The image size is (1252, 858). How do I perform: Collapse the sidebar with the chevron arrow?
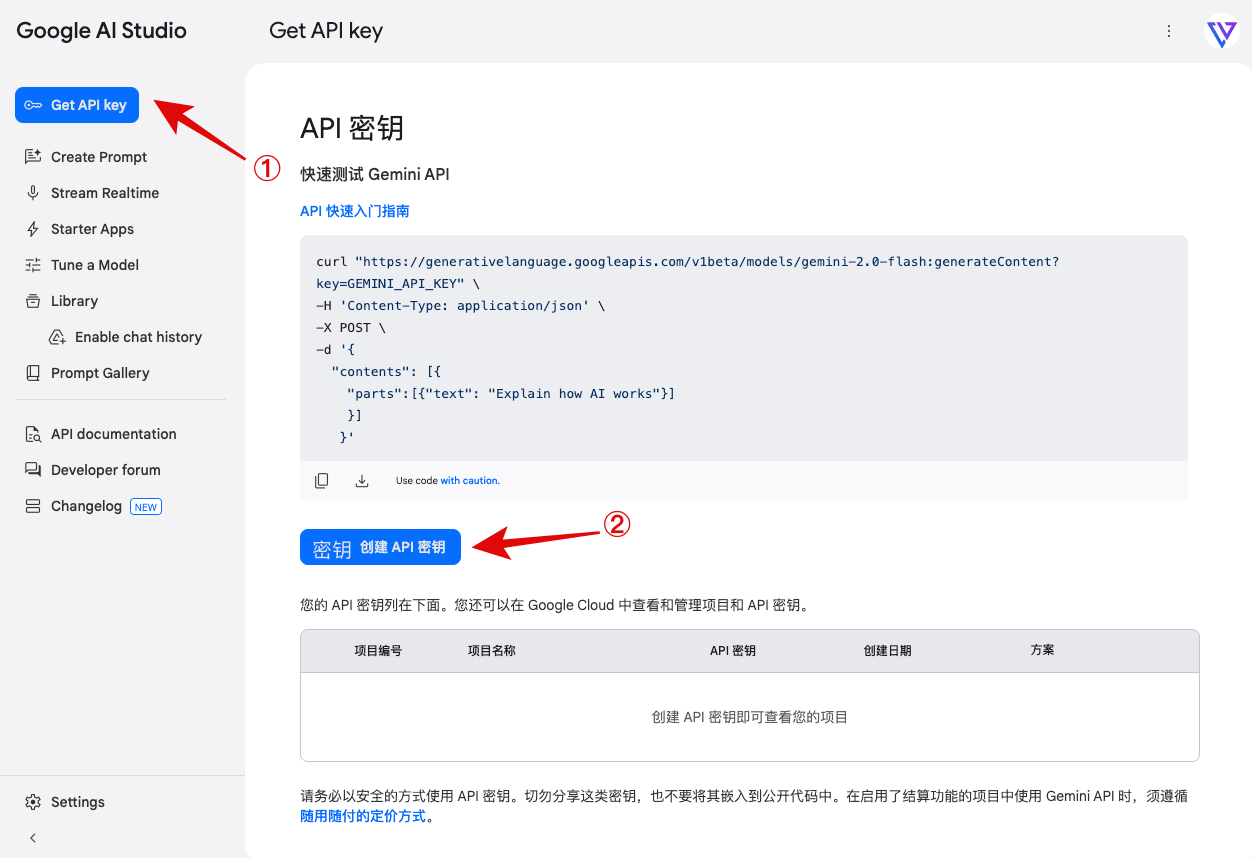(33, 838)
